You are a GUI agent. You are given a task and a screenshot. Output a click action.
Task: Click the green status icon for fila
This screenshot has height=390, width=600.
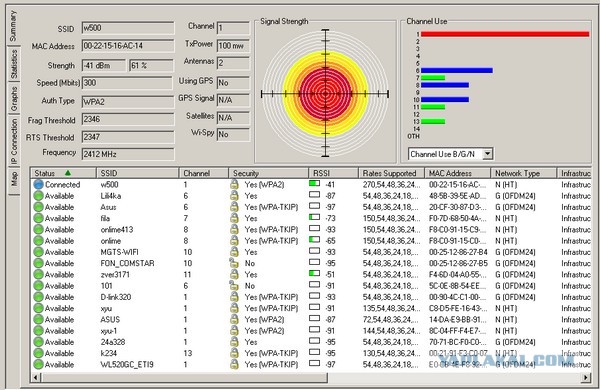tap(38, 218)
